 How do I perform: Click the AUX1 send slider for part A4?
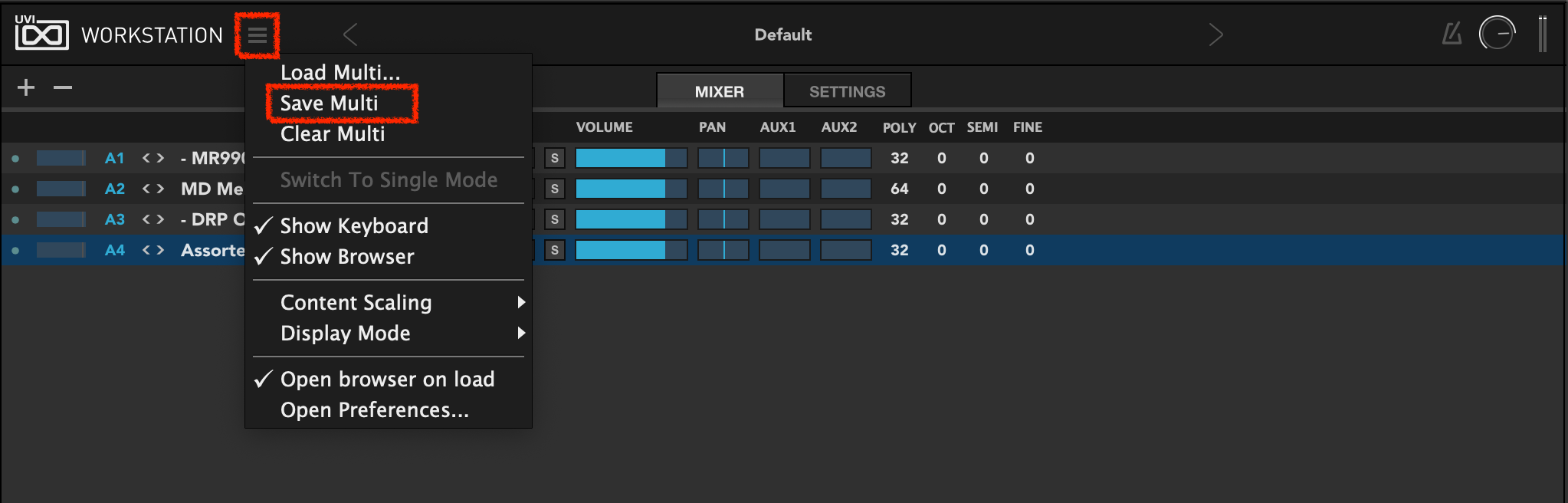785,250
